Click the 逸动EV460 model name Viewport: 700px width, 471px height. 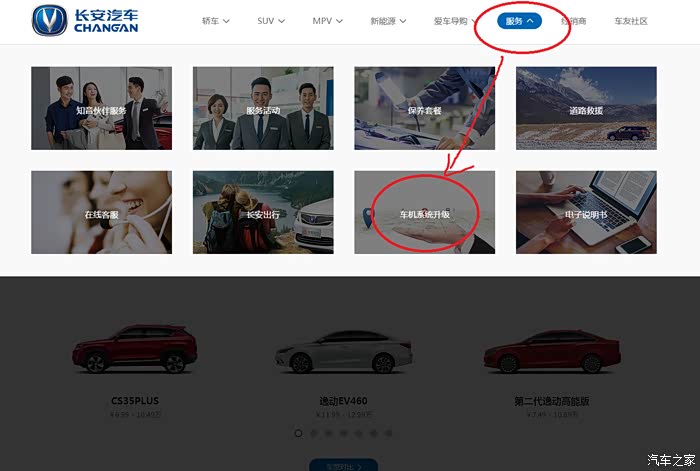343,400
